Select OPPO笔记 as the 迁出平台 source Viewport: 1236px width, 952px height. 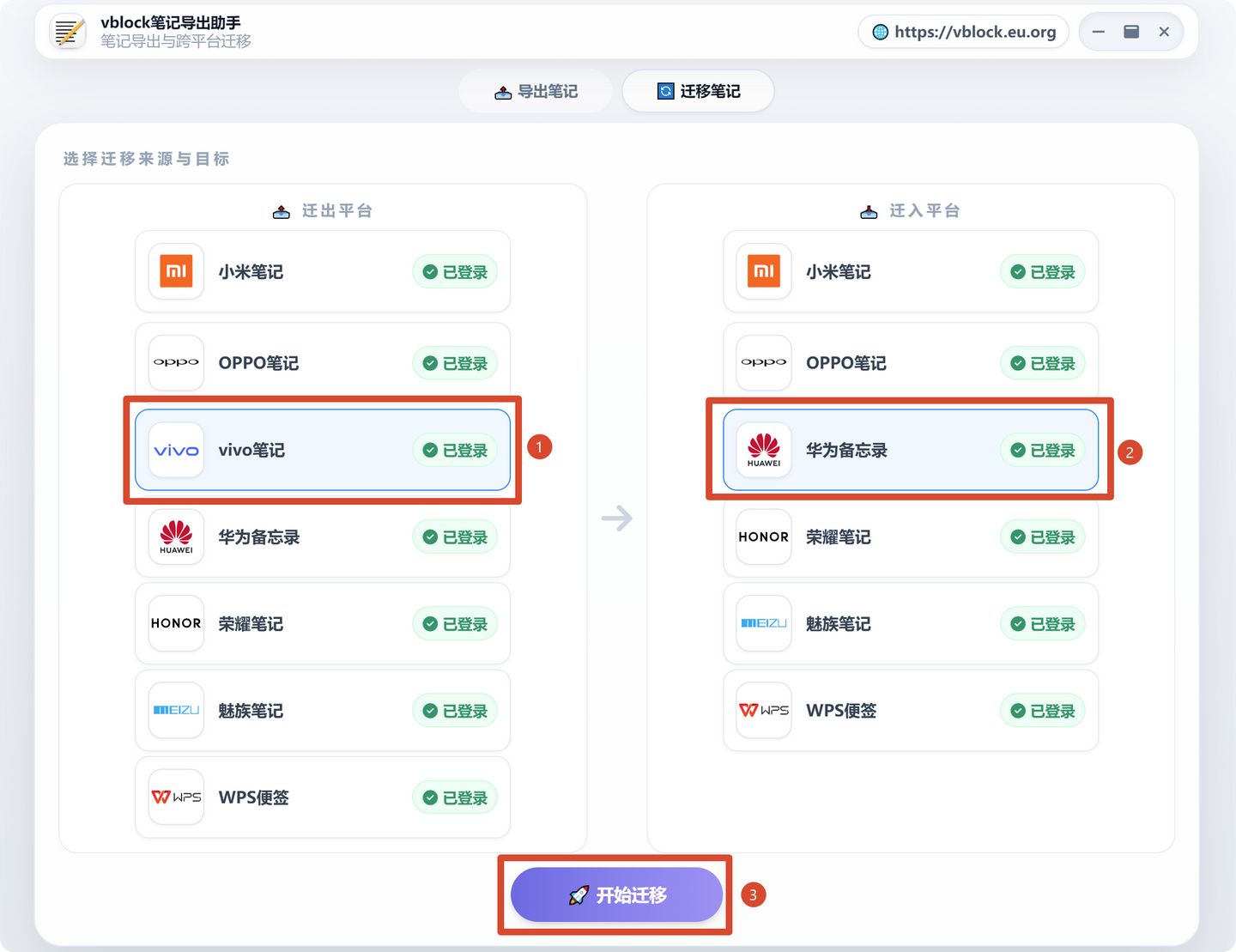323,362
